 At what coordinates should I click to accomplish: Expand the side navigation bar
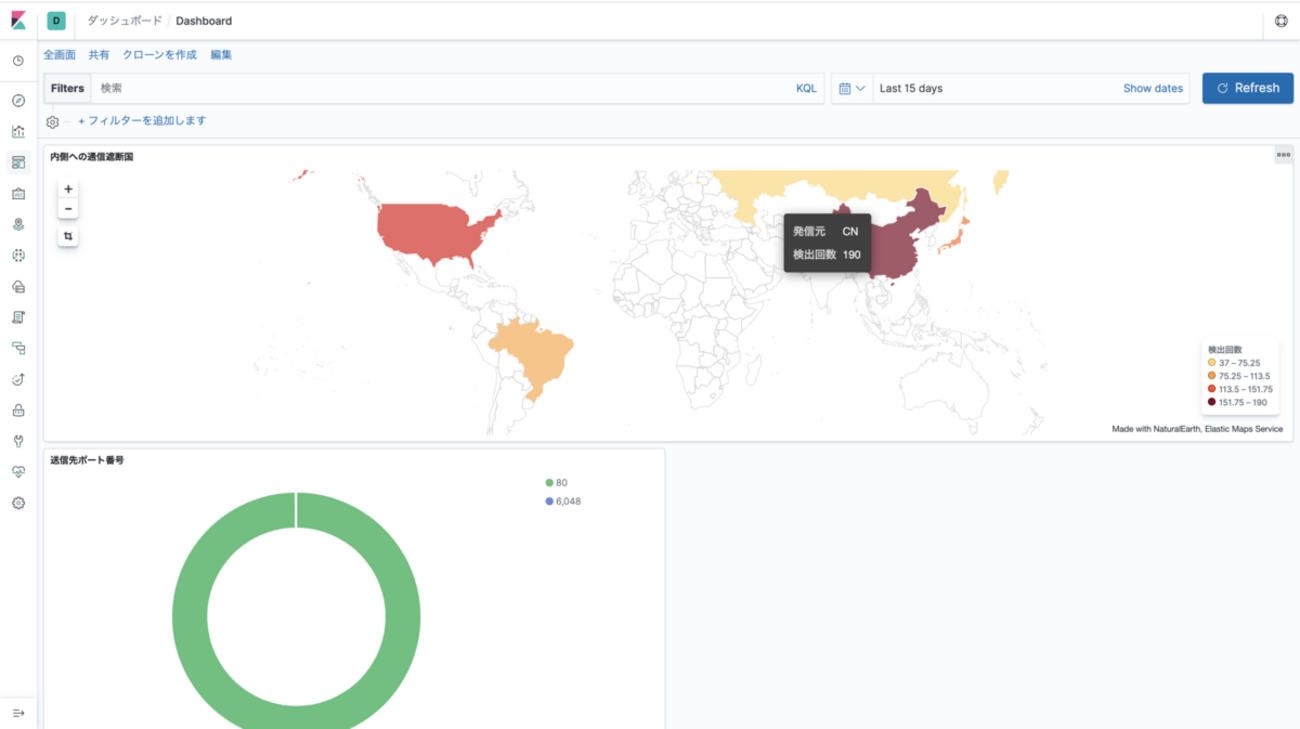pos(18,713)
